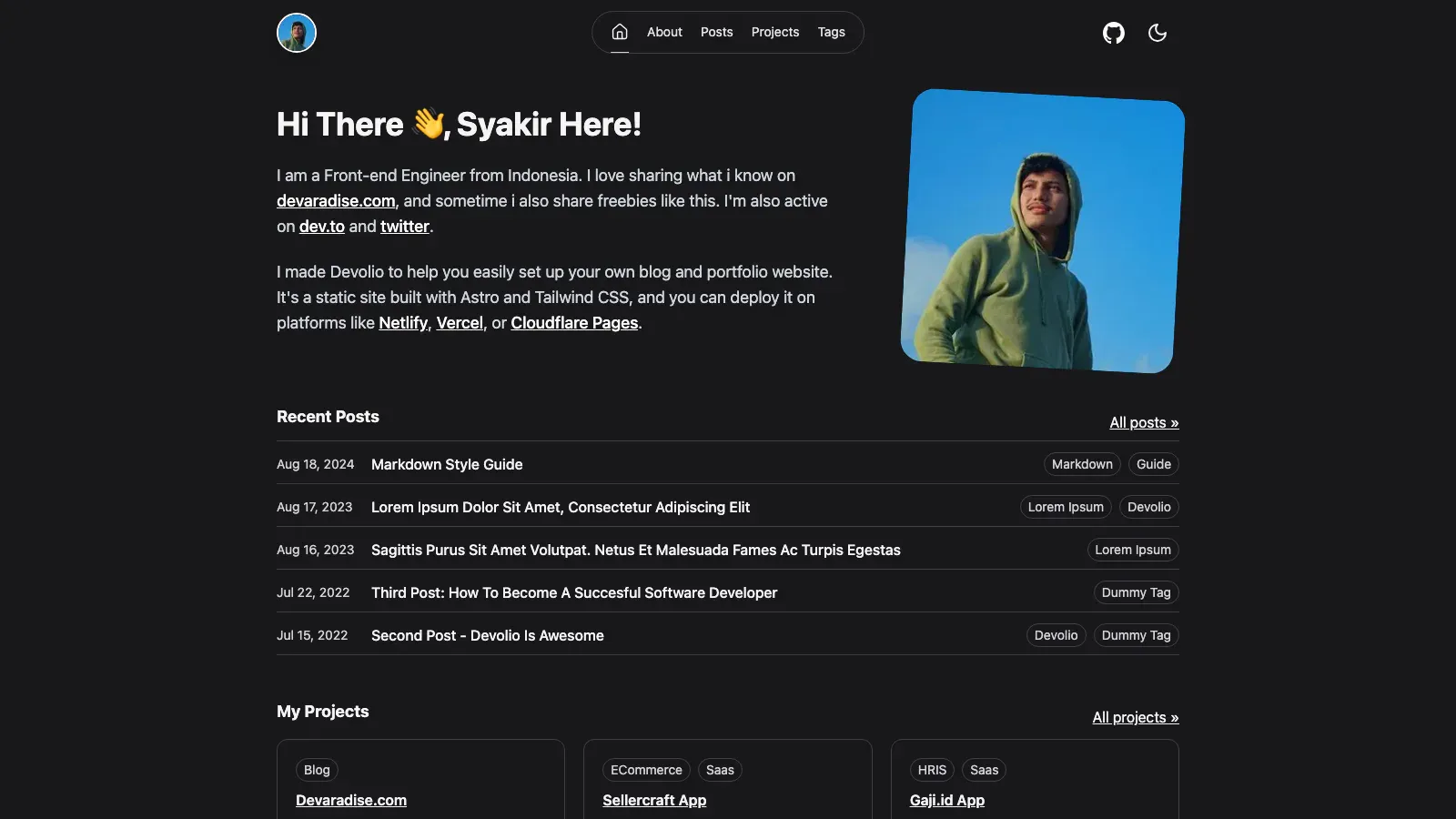Go to Home via house icon

(620, 32)
